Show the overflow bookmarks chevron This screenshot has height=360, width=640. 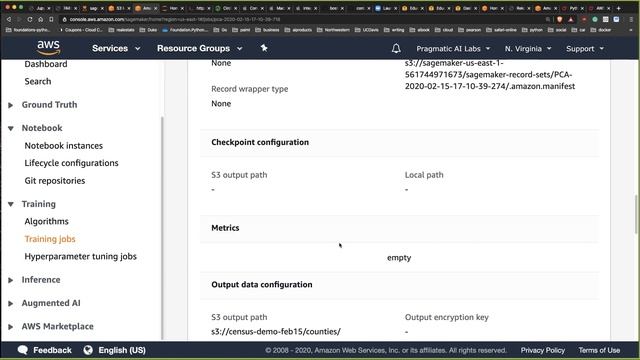(631, 30)
